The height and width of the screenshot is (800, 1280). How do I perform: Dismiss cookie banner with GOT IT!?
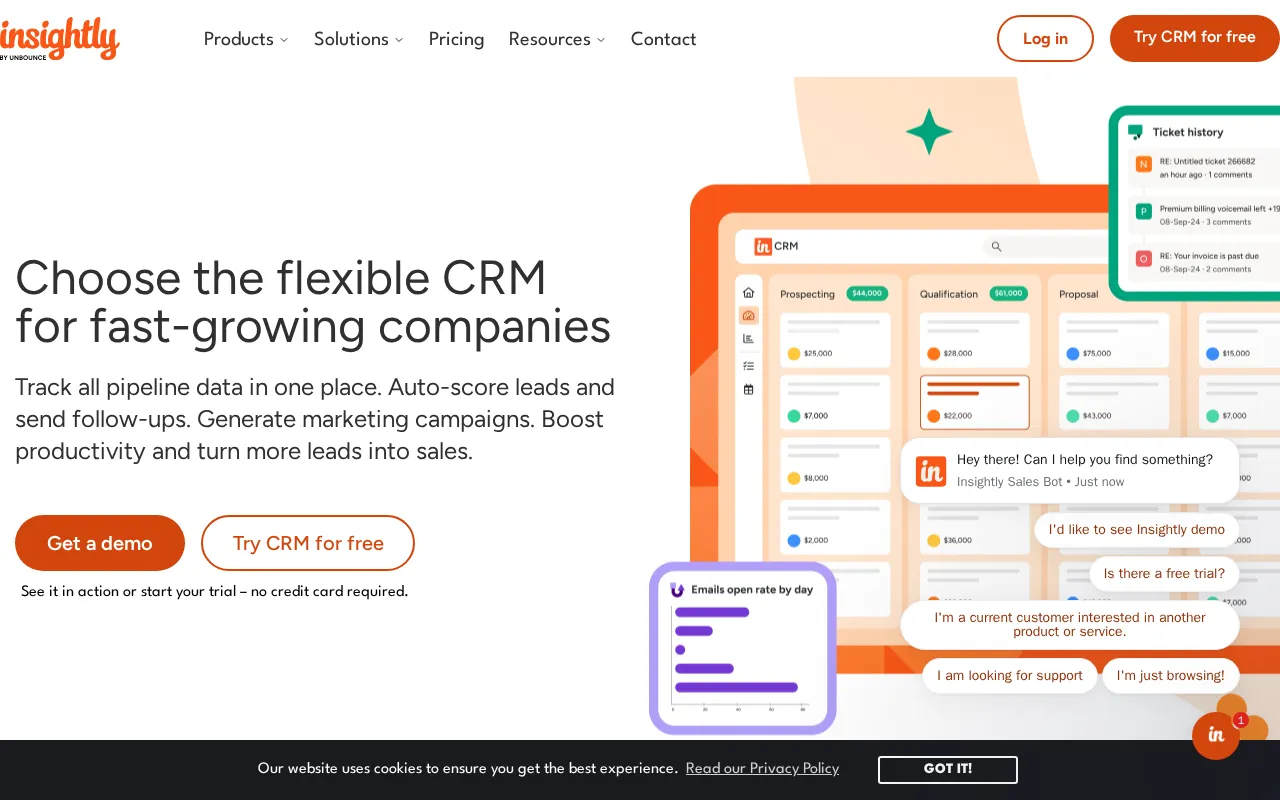[x=947, y=769]
